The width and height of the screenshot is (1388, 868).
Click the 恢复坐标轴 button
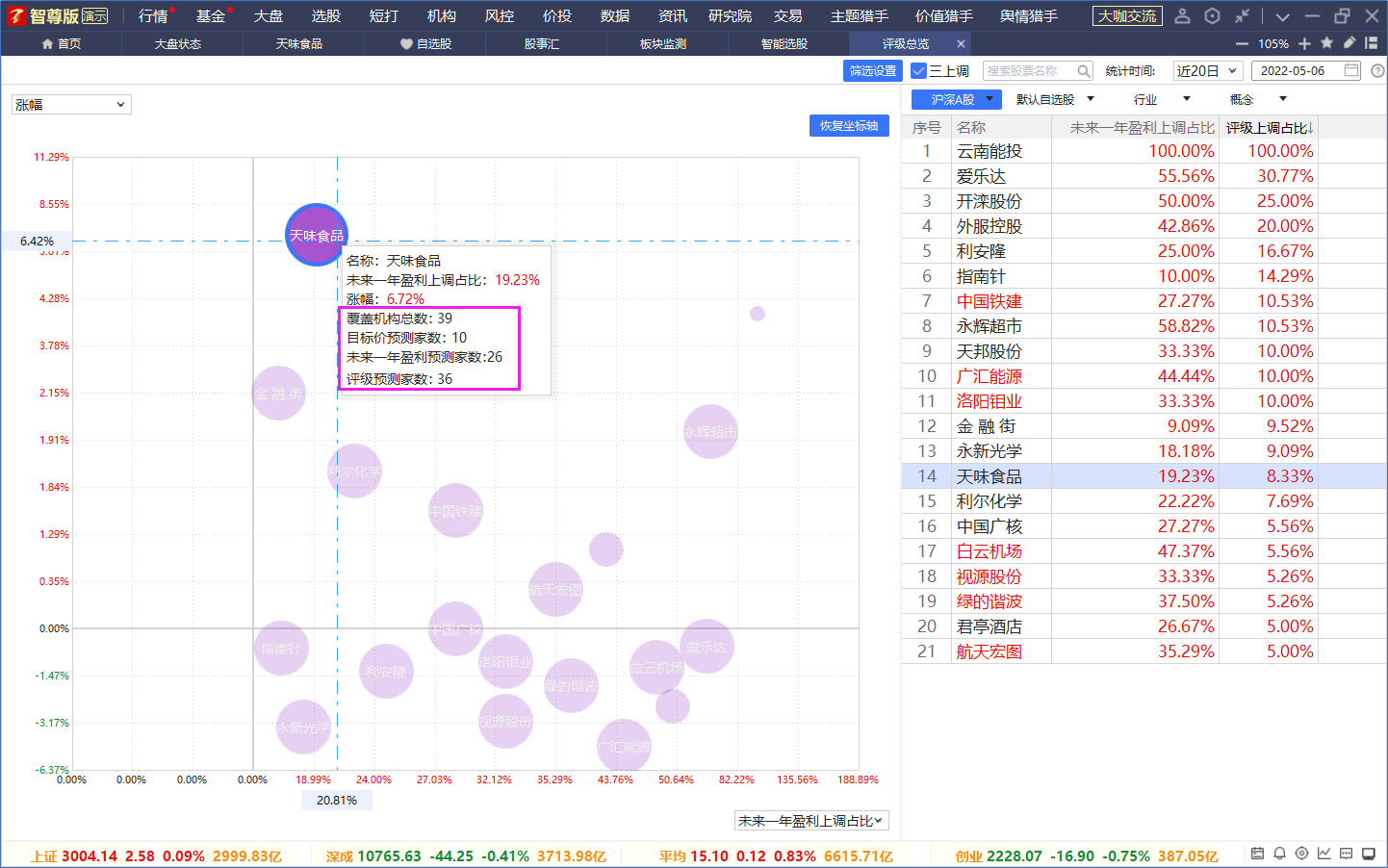(x=849, y=125)
